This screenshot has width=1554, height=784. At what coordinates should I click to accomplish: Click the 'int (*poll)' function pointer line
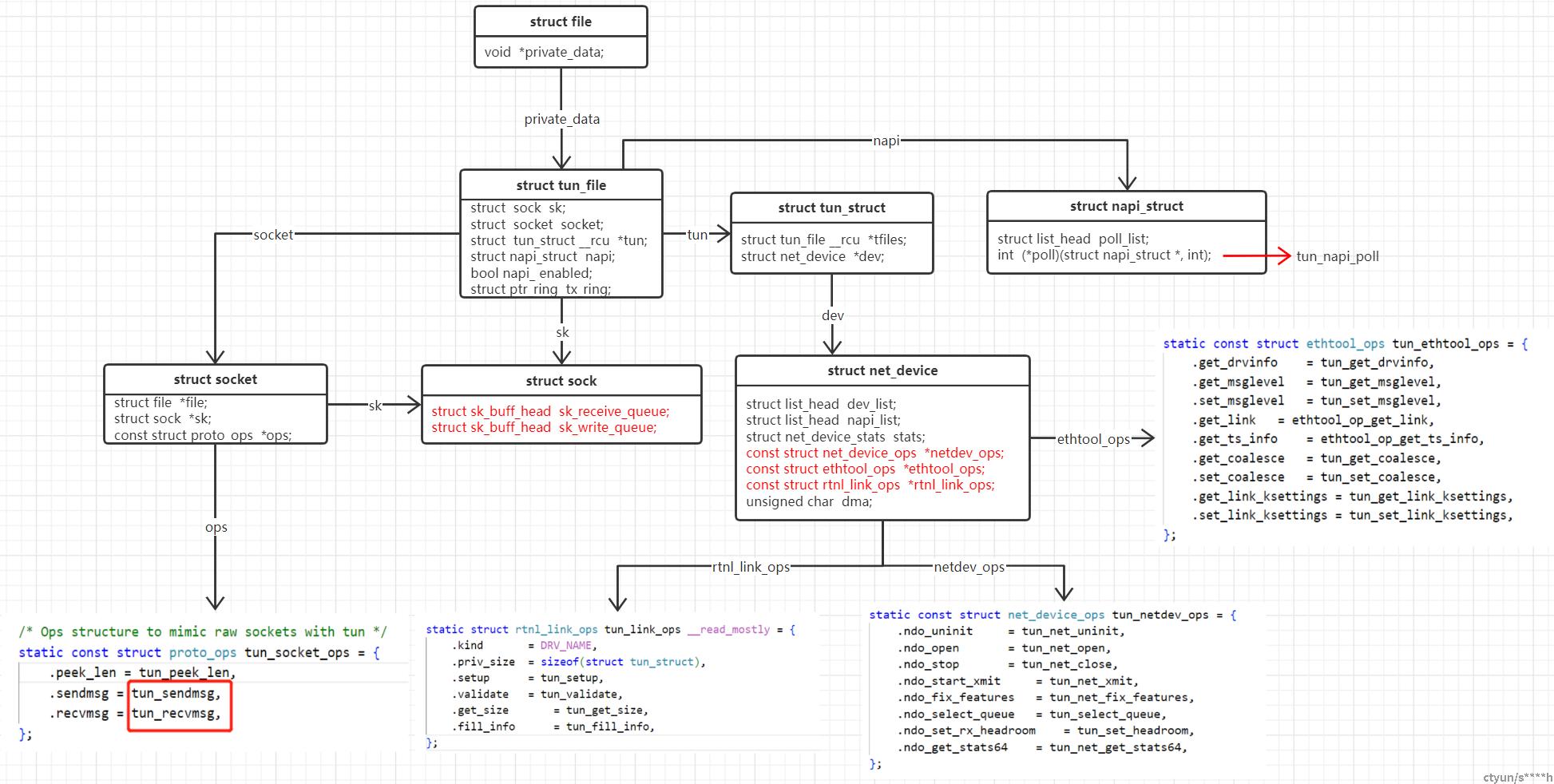(1104, 255)
